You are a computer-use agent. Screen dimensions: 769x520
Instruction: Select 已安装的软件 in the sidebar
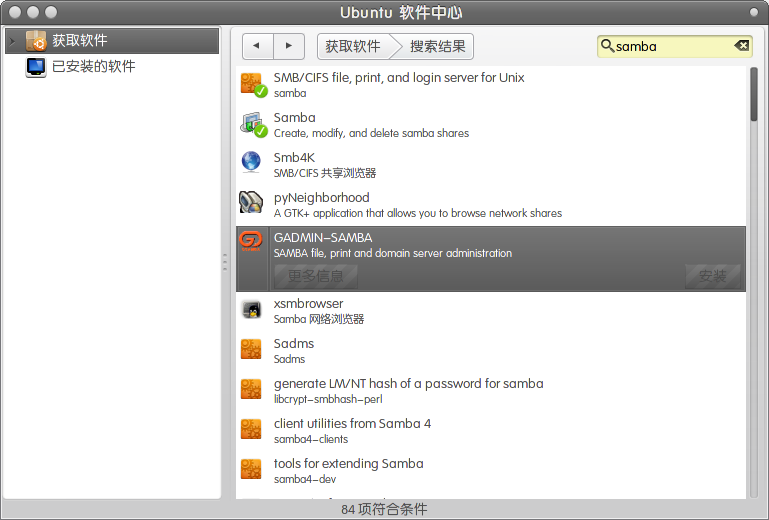[x=112, y=67]
